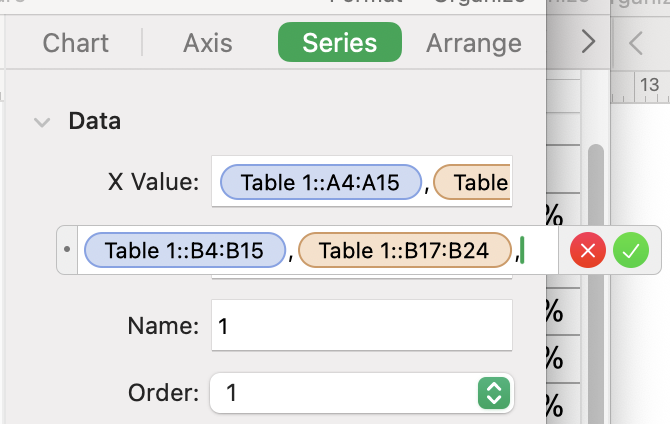This screenshot has width=670, height=424.
Task: Place cursor at end of formula editor
Action: coord(539,251)
